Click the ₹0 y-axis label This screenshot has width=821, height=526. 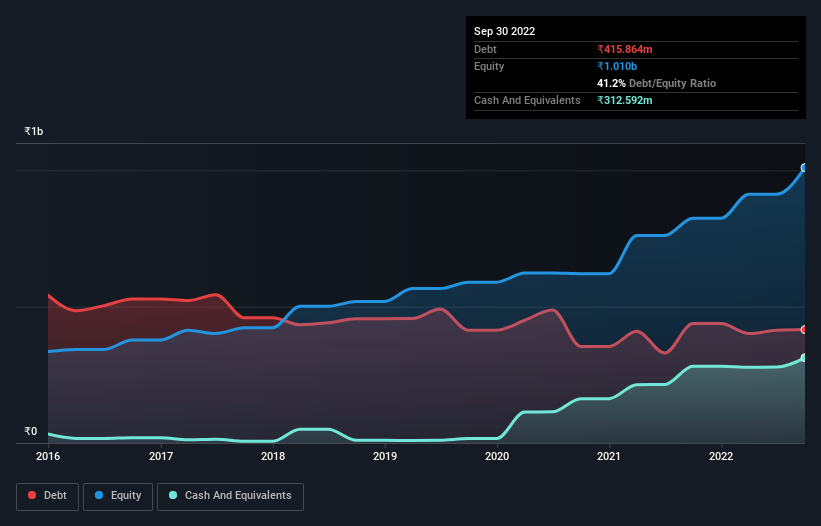(x=31, y=431)
